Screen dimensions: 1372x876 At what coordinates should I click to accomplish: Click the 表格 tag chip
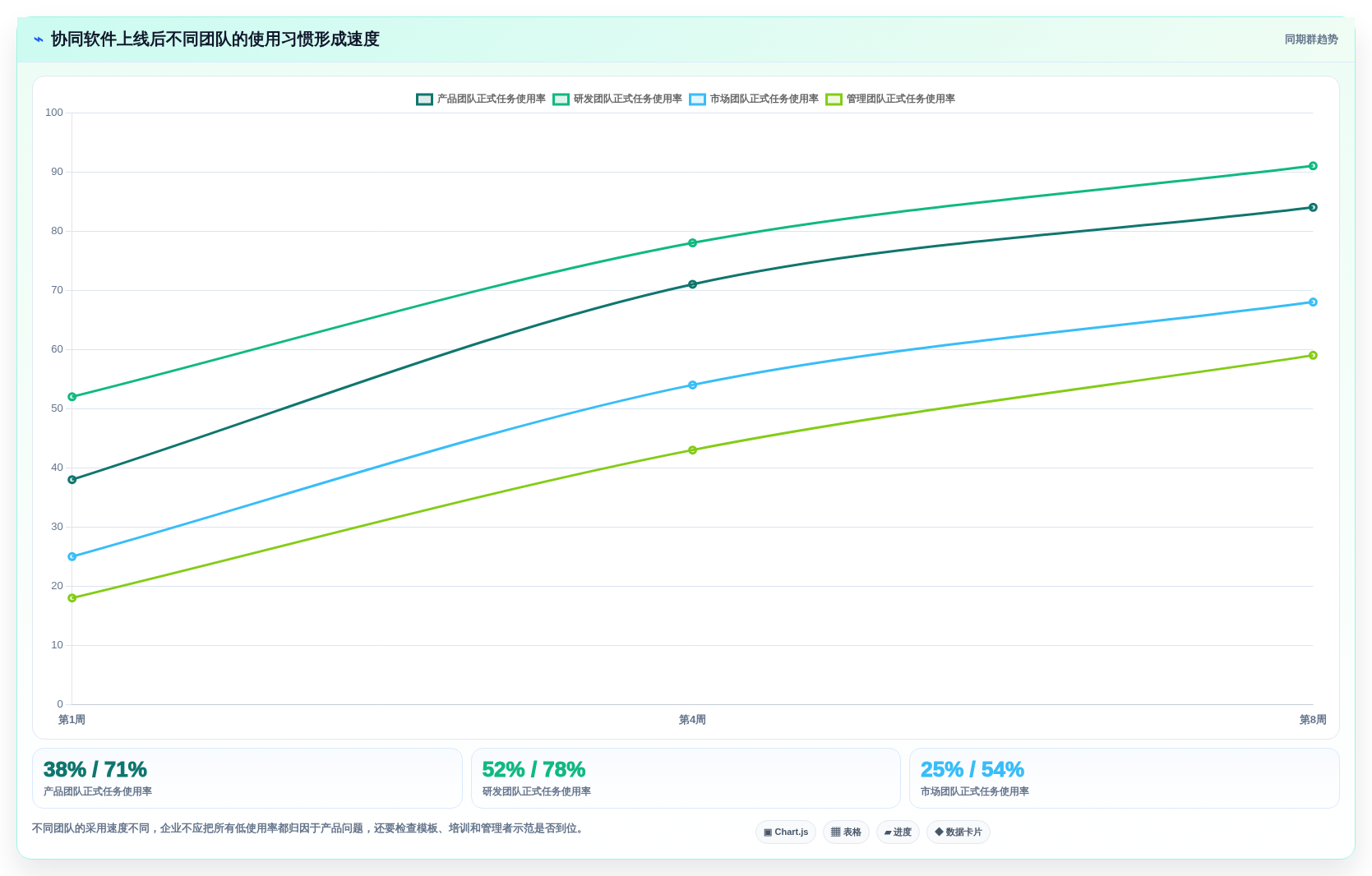(846, 832)
